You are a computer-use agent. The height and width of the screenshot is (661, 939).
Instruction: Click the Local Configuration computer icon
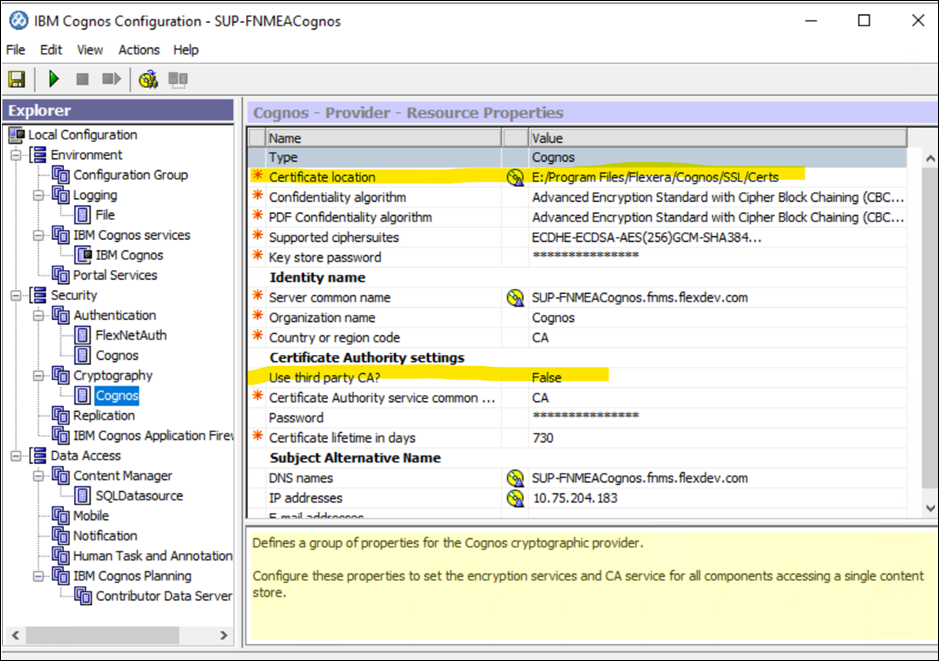tap(17, 135)
